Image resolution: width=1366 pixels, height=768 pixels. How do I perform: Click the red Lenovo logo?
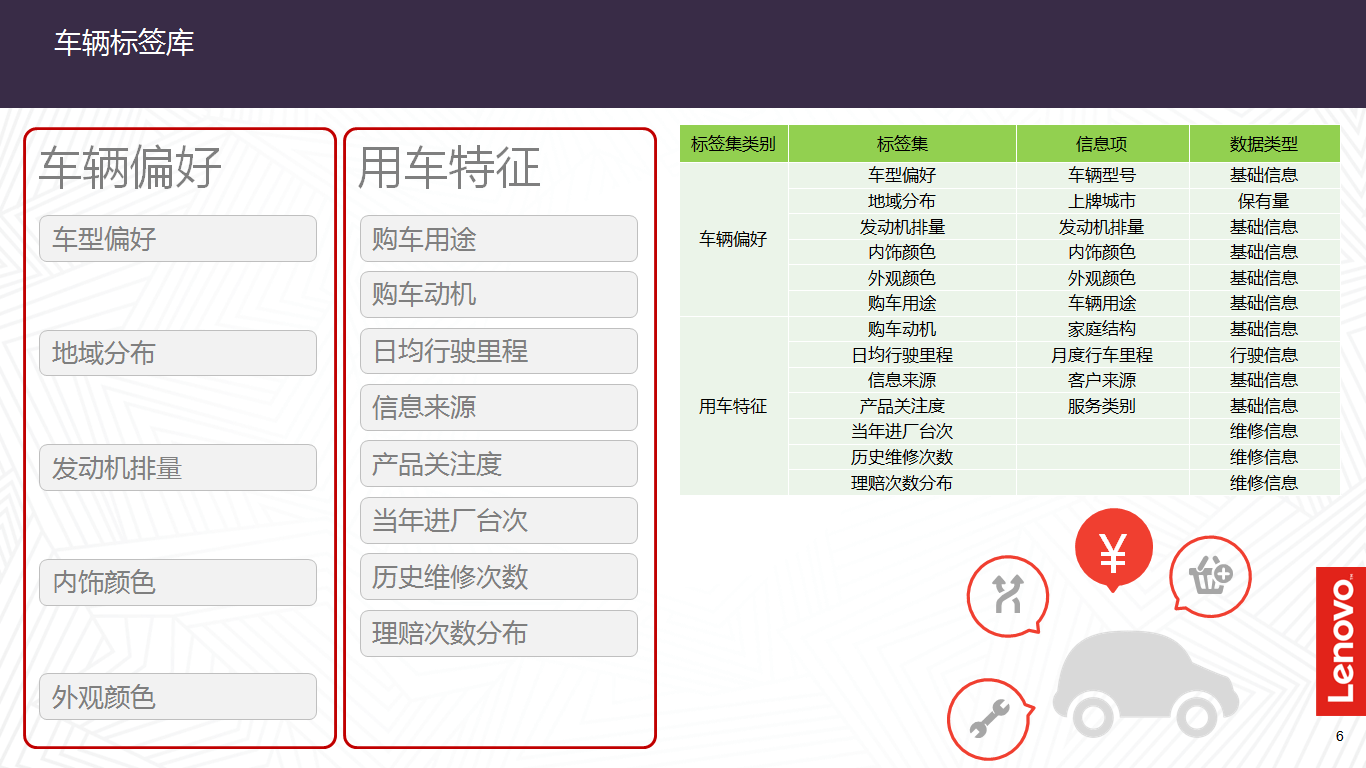(1340, 641)
